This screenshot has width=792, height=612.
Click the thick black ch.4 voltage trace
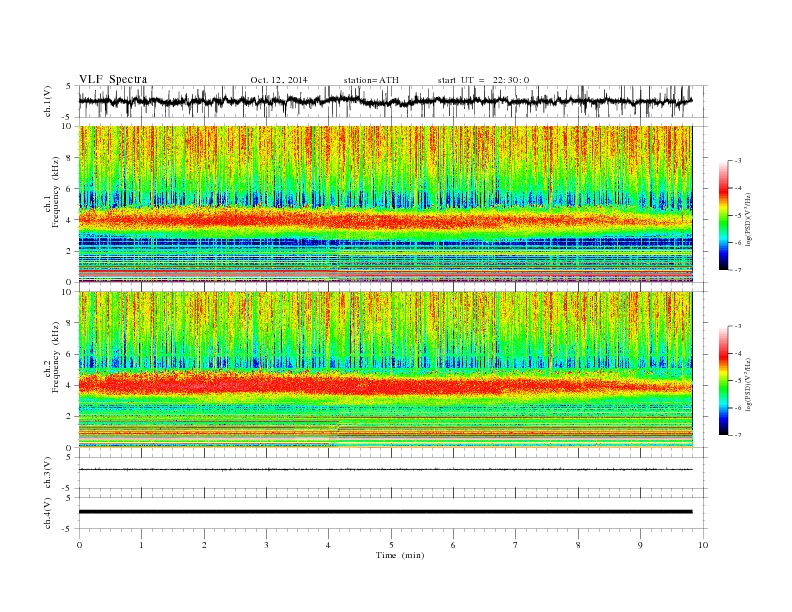click(x=385, y=512)
